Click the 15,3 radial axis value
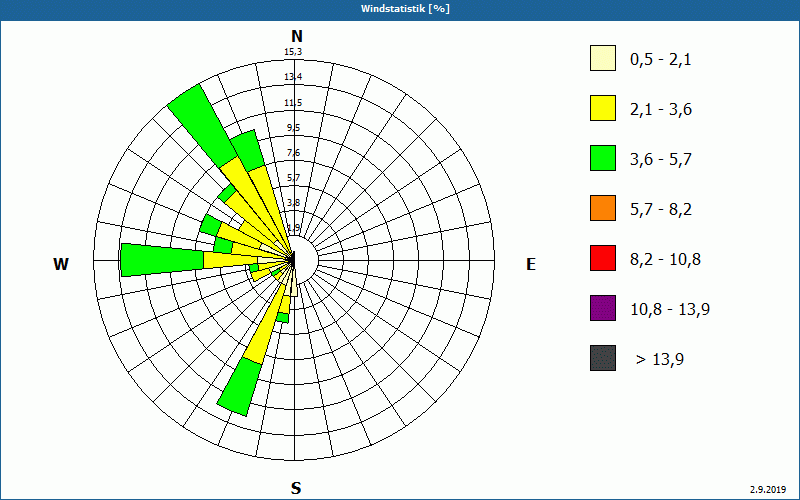 (293, 52)
